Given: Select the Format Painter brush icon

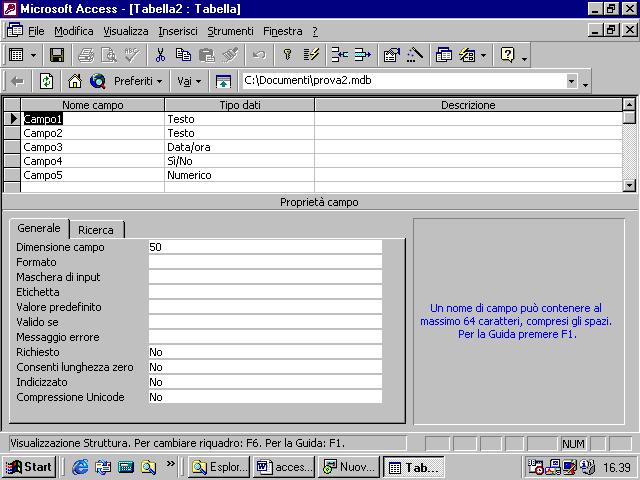Looking at the screenshot, I should [x=230, y=55].
